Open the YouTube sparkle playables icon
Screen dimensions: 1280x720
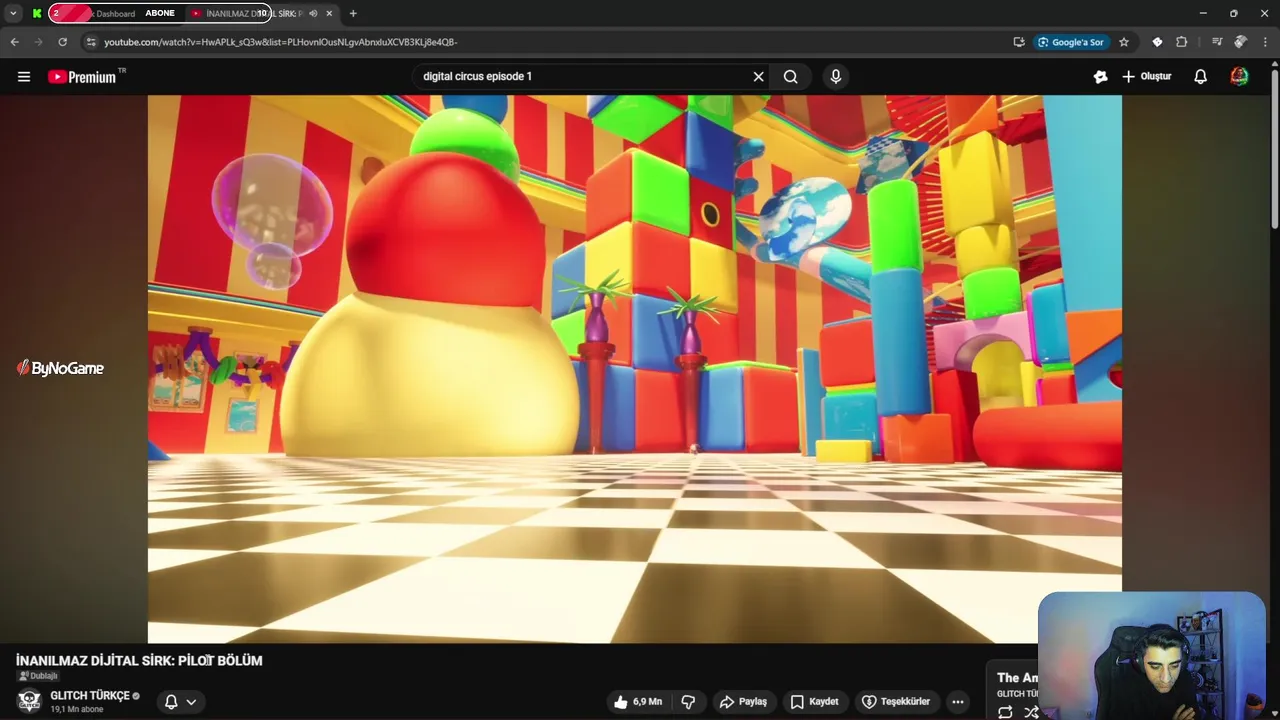(1101, 77)
